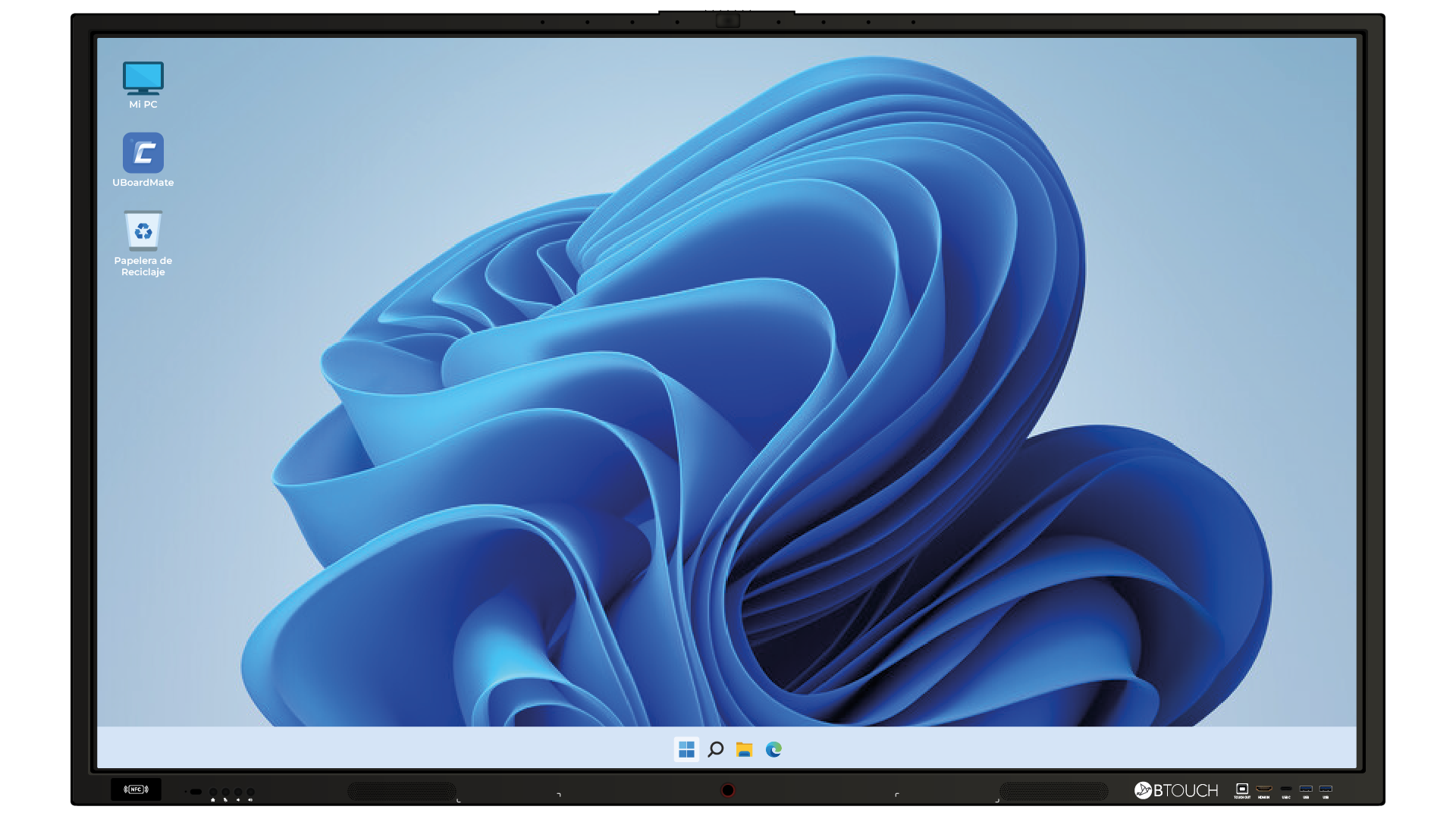
Task: Click the red sensor at bottom center
Action: (727, 790)
